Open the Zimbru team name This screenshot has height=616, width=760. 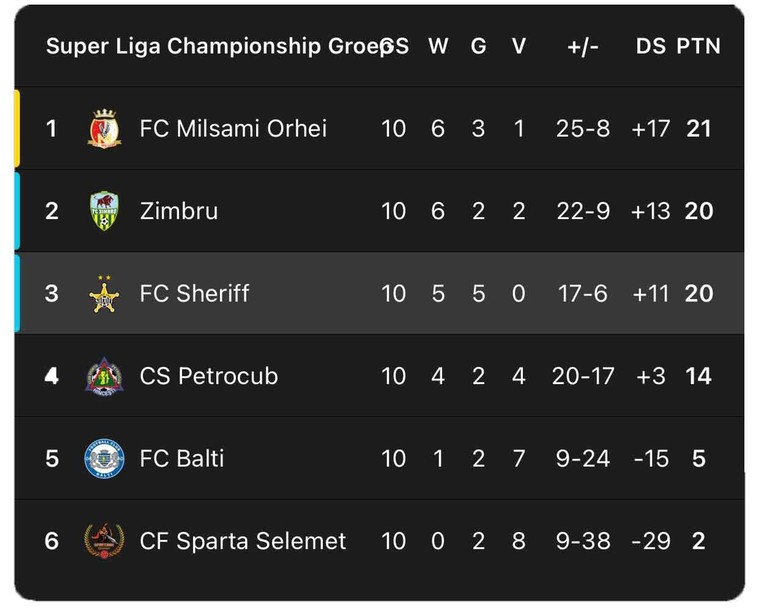point(179,211)
